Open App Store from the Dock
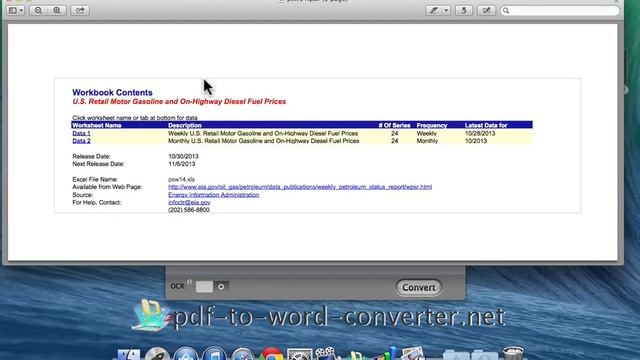640x360 pixels. [186, 355]
